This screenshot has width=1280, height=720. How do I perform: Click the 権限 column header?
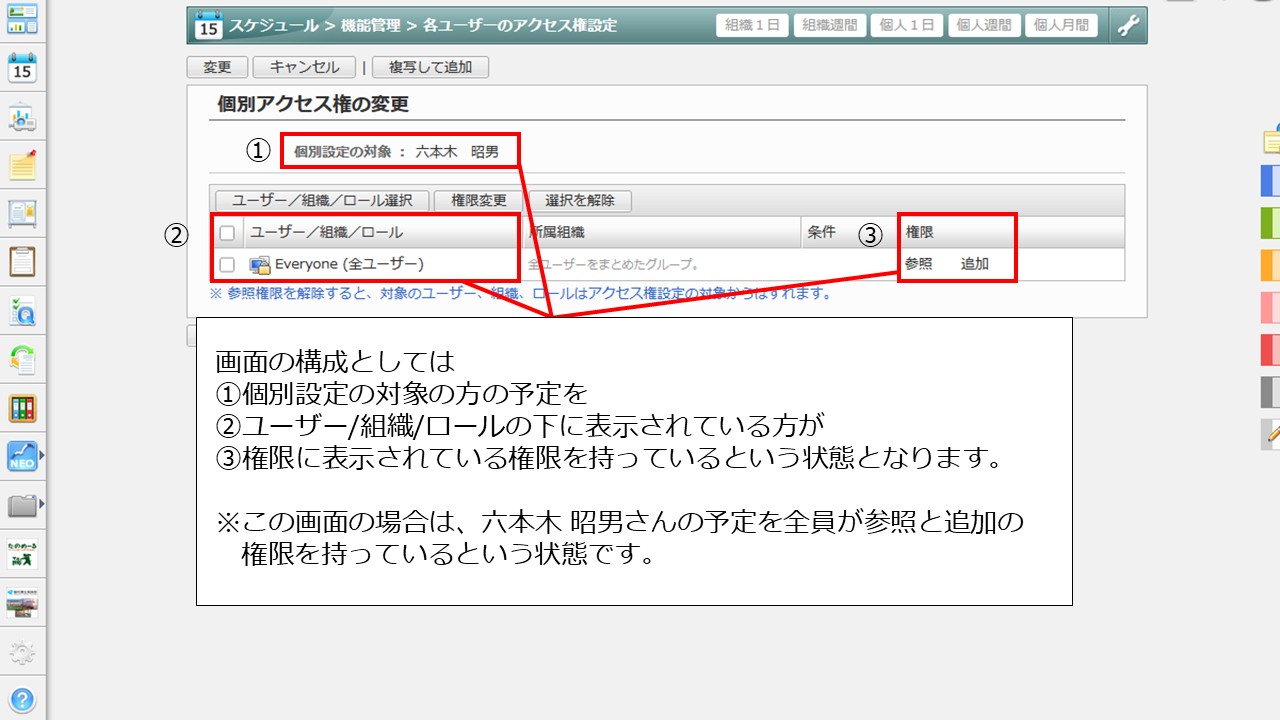click(919, 232)
